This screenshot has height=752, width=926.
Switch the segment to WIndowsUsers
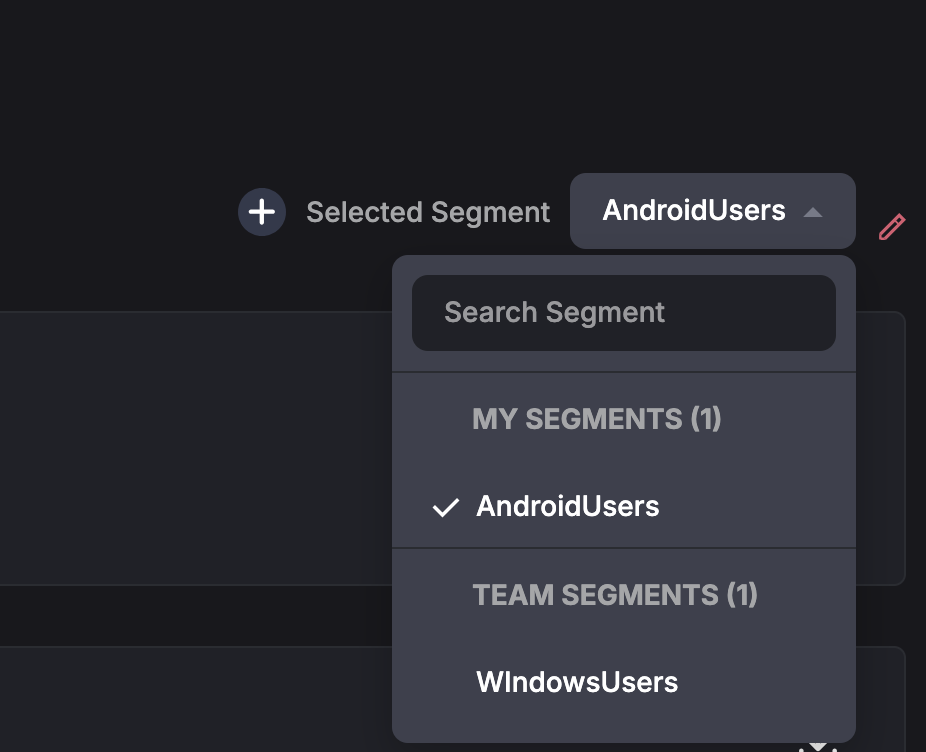(x=577, y=682)
